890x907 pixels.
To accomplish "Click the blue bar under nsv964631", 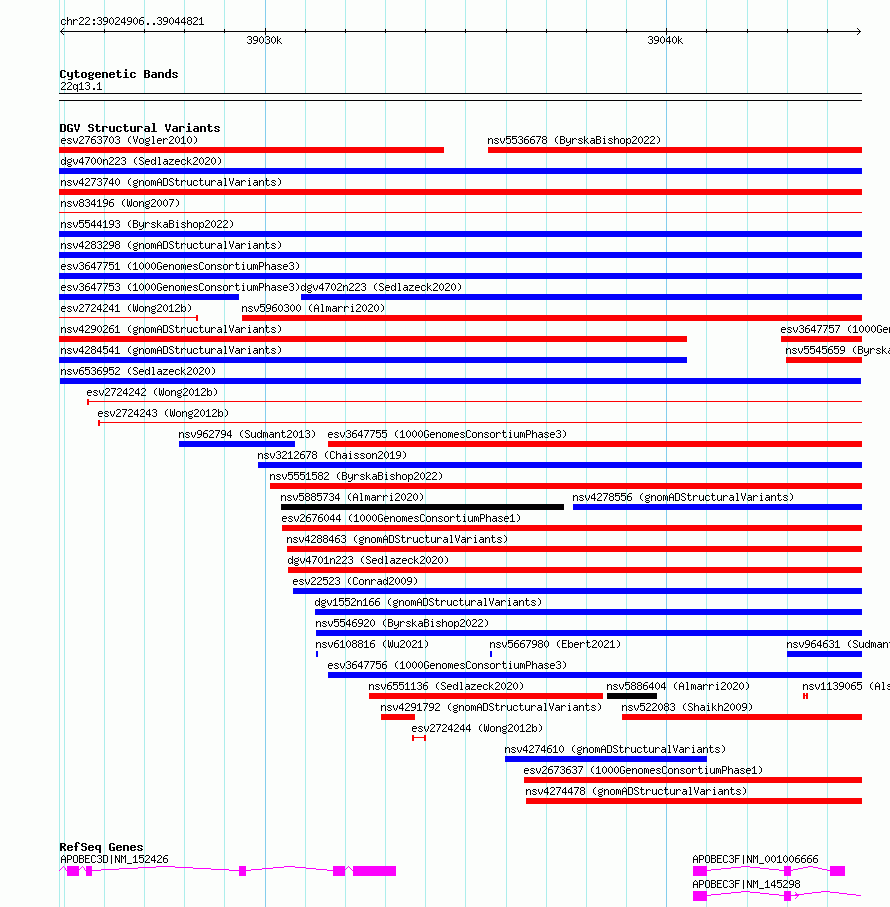I will pos(824,654).
